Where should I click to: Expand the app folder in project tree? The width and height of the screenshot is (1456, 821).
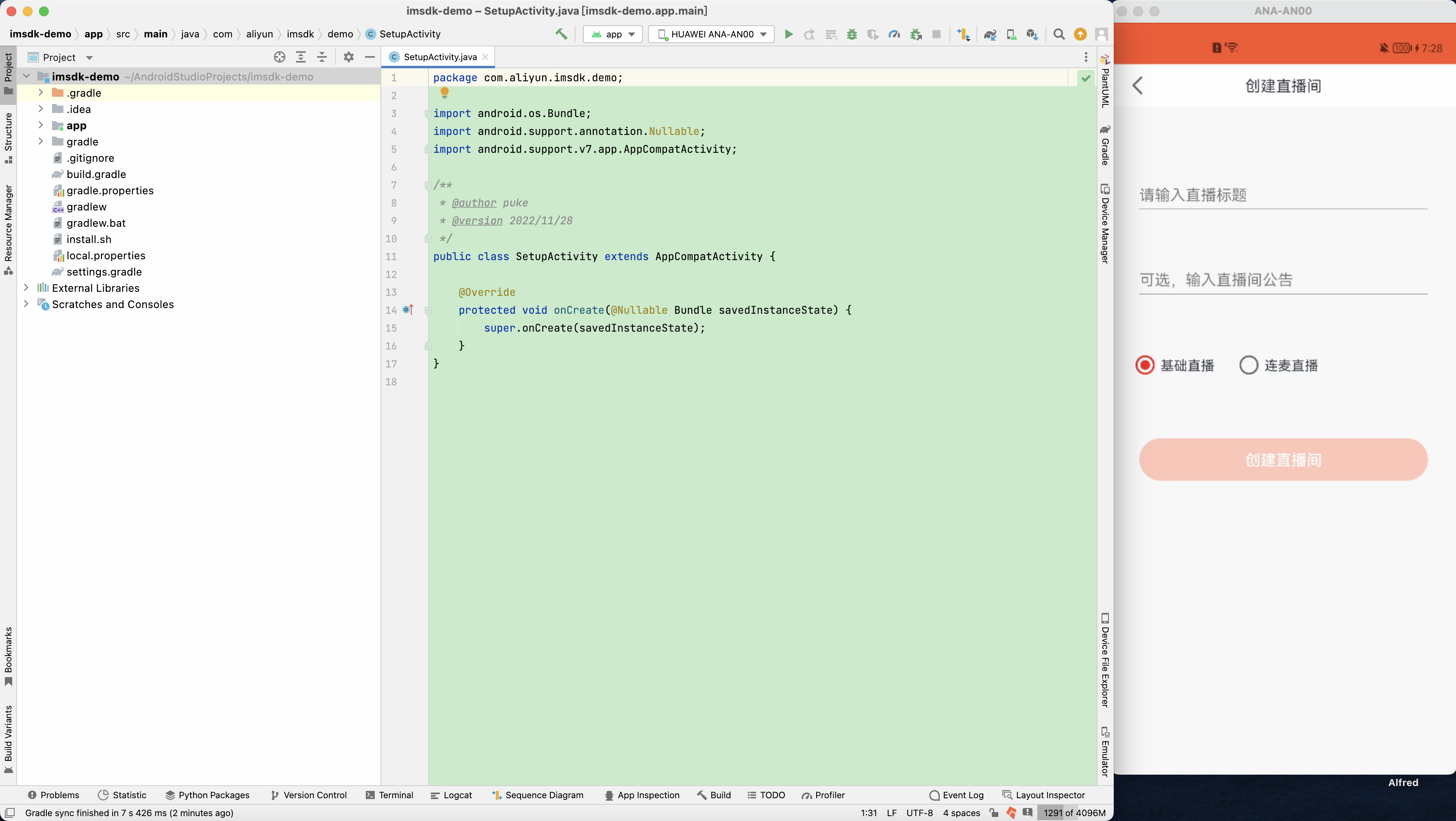coord(41,126)
